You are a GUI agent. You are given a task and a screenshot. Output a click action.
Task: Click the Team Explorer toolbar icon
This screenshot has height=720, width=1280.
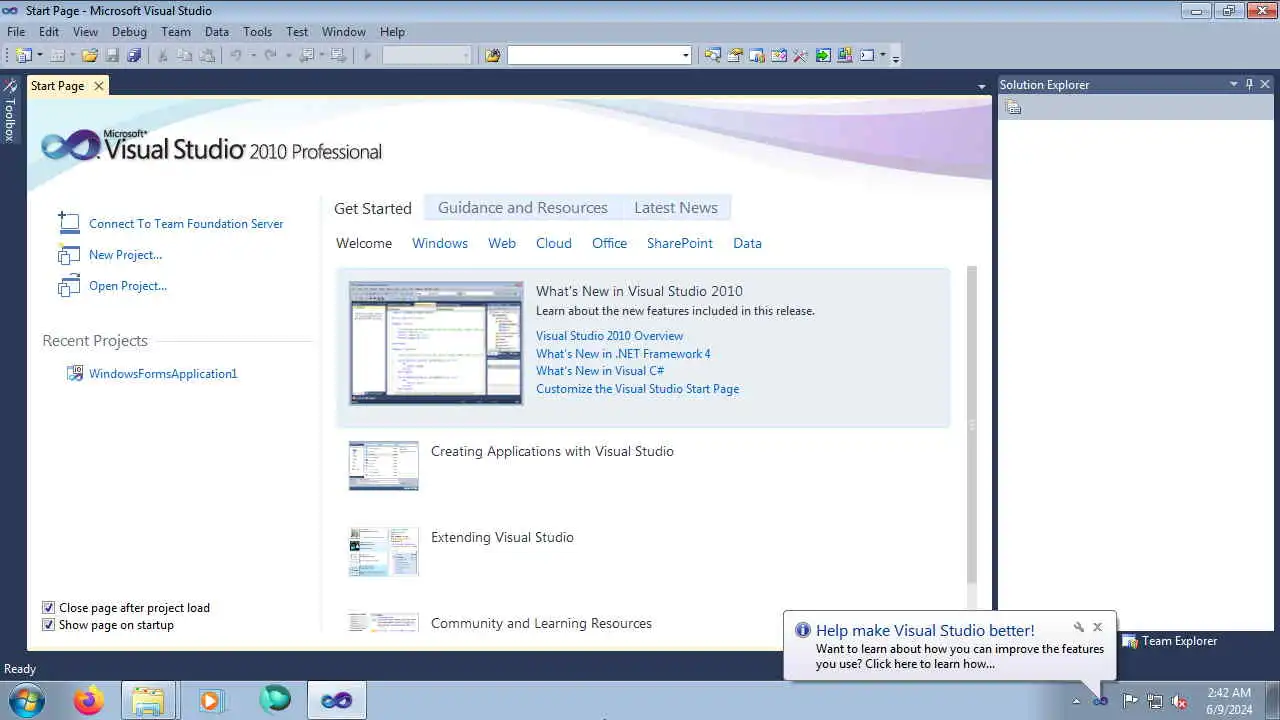coord(757,56)
